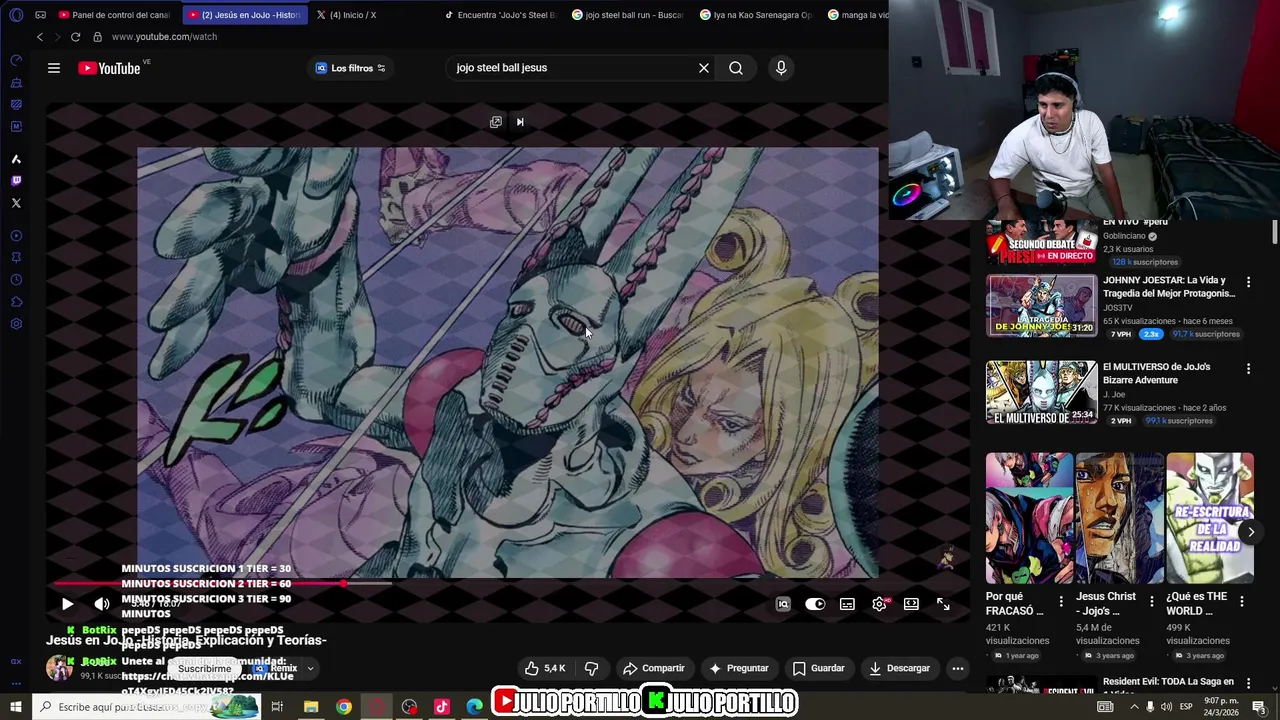The width and height of the screenshot is (1280, 720).
Task: Like the video with 5,4 K likes
Action: (x=545, y=668)
